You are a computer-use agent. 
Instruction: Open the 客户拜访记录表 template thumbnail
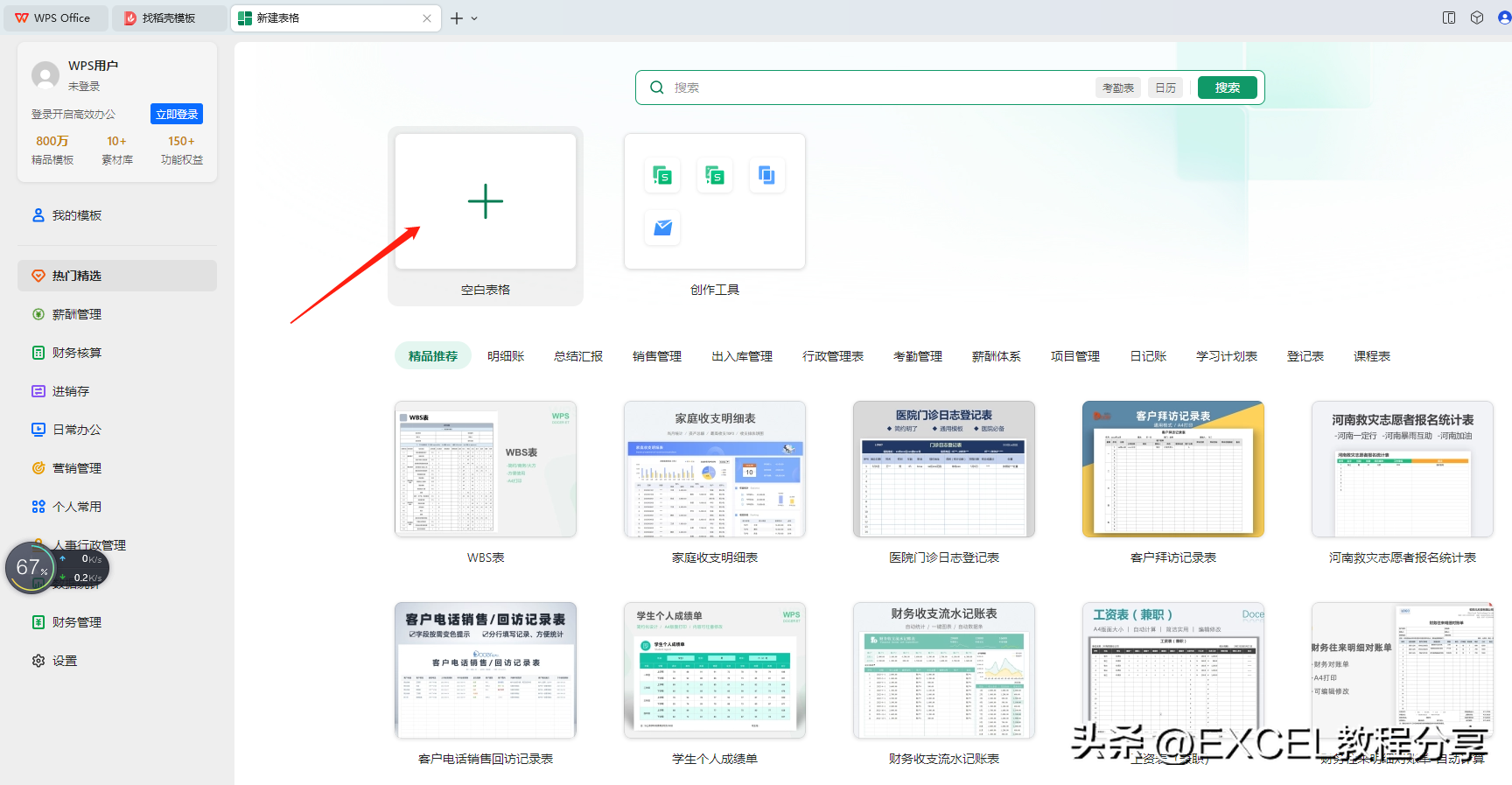point(1173,469)
